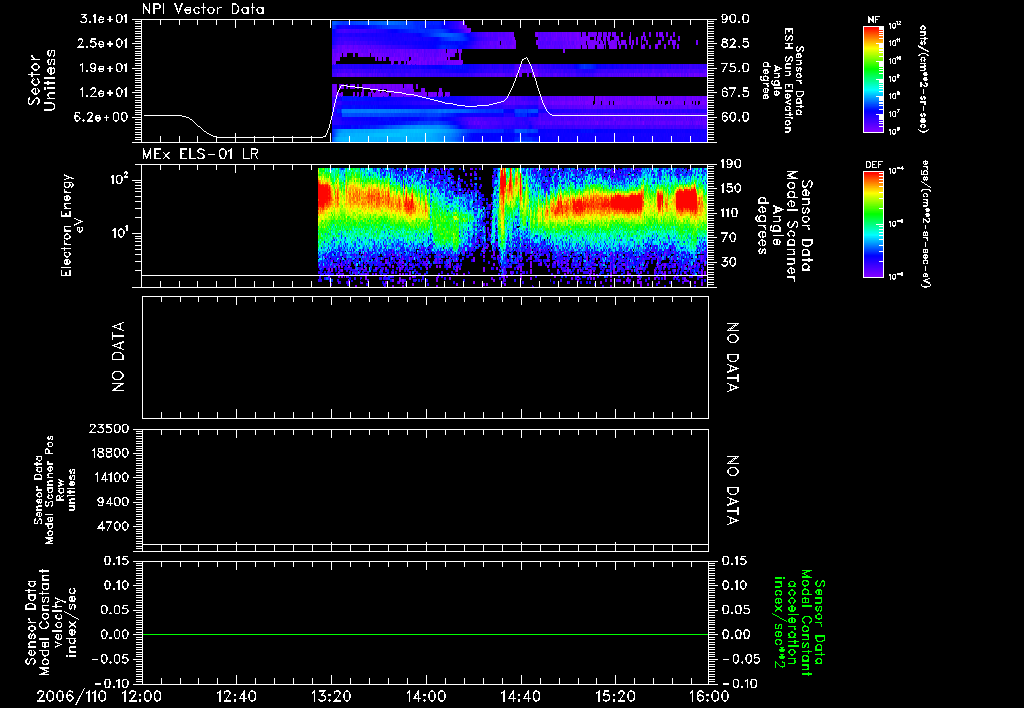Viewport: 1024px width, 708px height.
Task: Click the 30 scanner angle tick label
Action: point(729,262)
